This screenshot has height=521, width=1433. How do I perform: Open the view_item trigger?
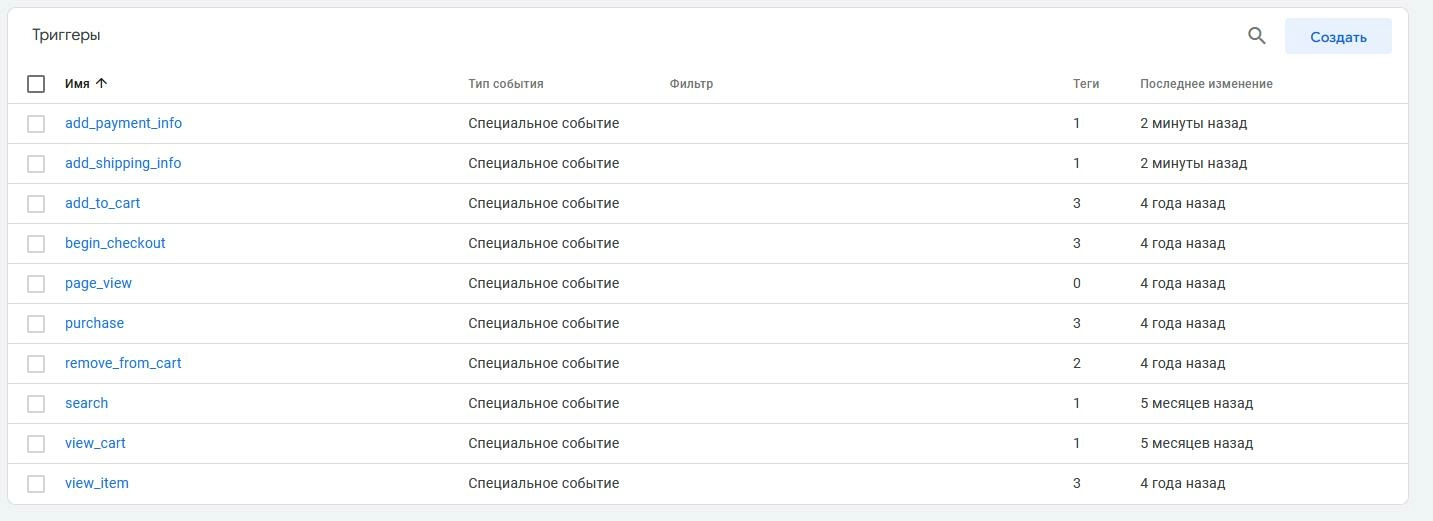(97, 483)
